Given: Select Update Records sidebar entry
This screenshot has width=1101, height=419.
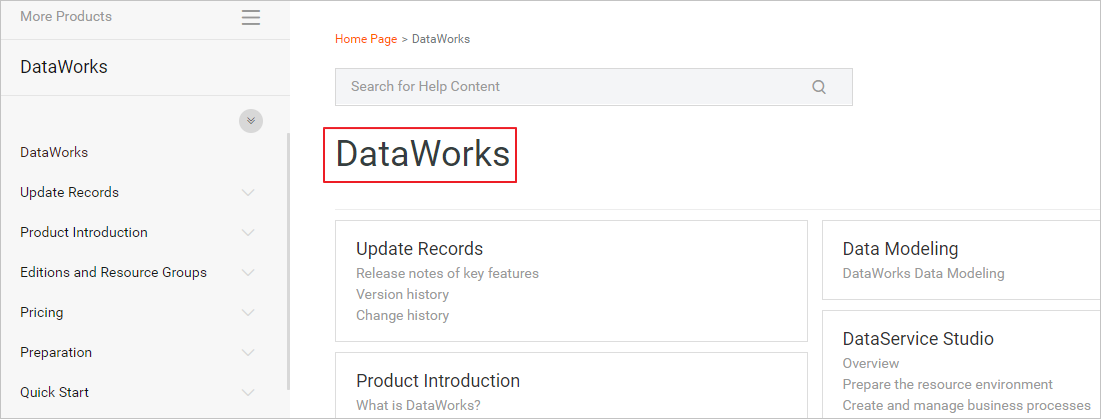Looking at the screenshot, I should pos(70,192).
